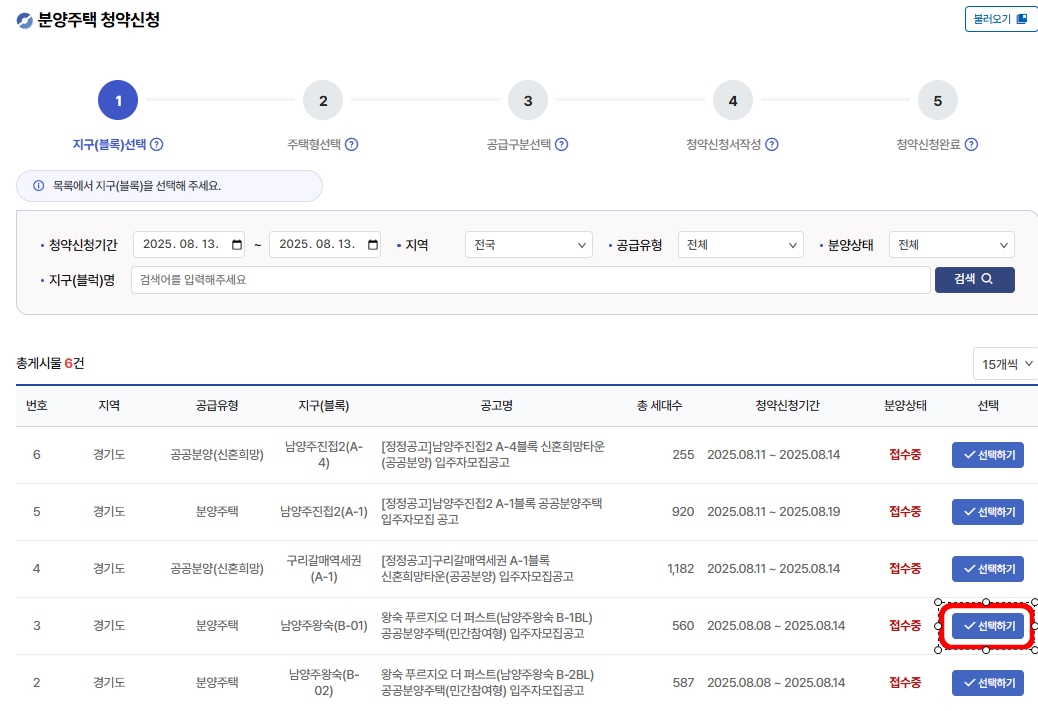Click the 1,182 total households cell
This screenshot has width=1038, height=711.
[681, 569]
